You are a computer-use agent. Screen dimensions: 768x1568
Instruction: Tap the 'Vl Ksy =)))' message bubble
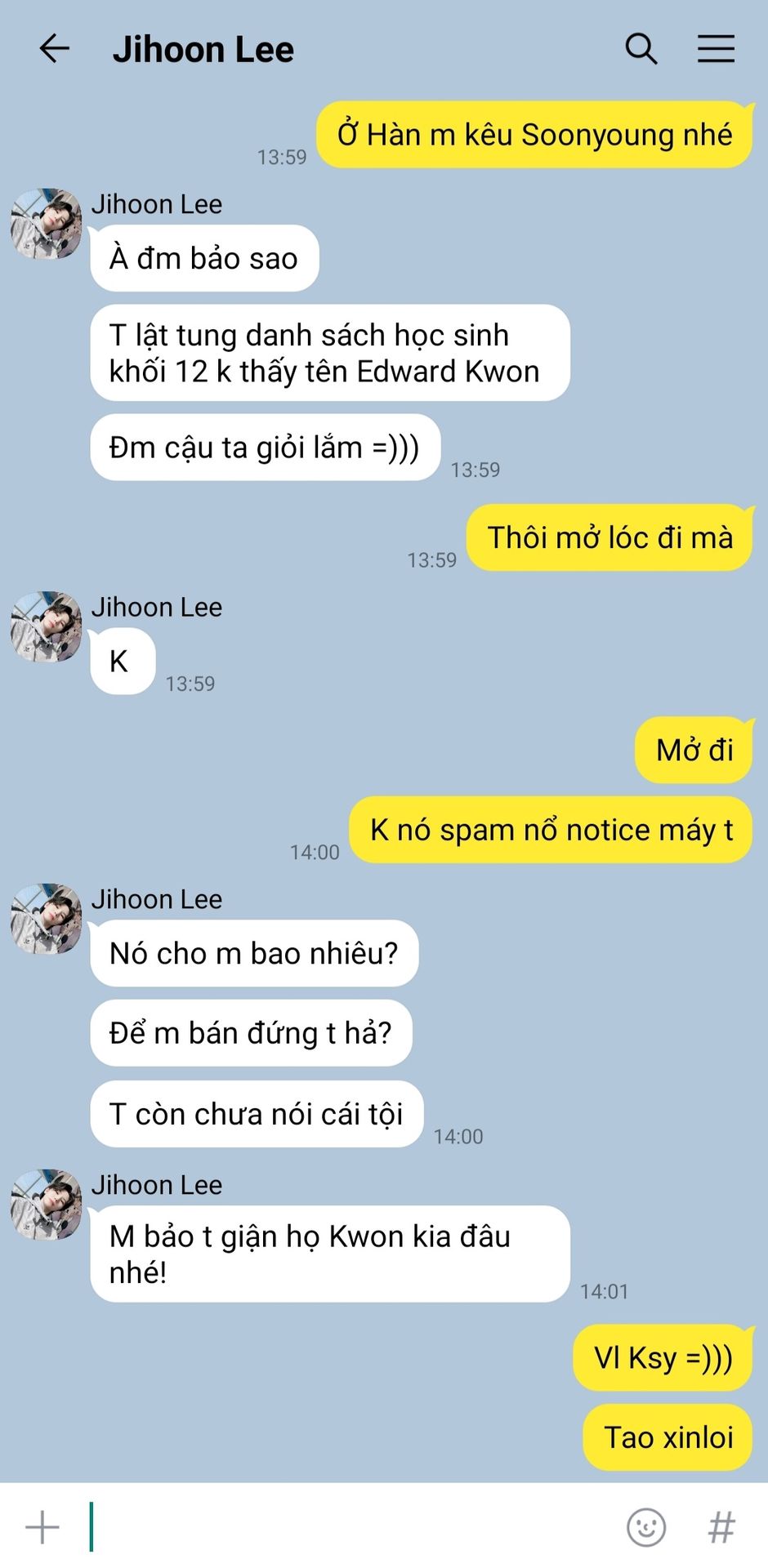coord(663,1357)
